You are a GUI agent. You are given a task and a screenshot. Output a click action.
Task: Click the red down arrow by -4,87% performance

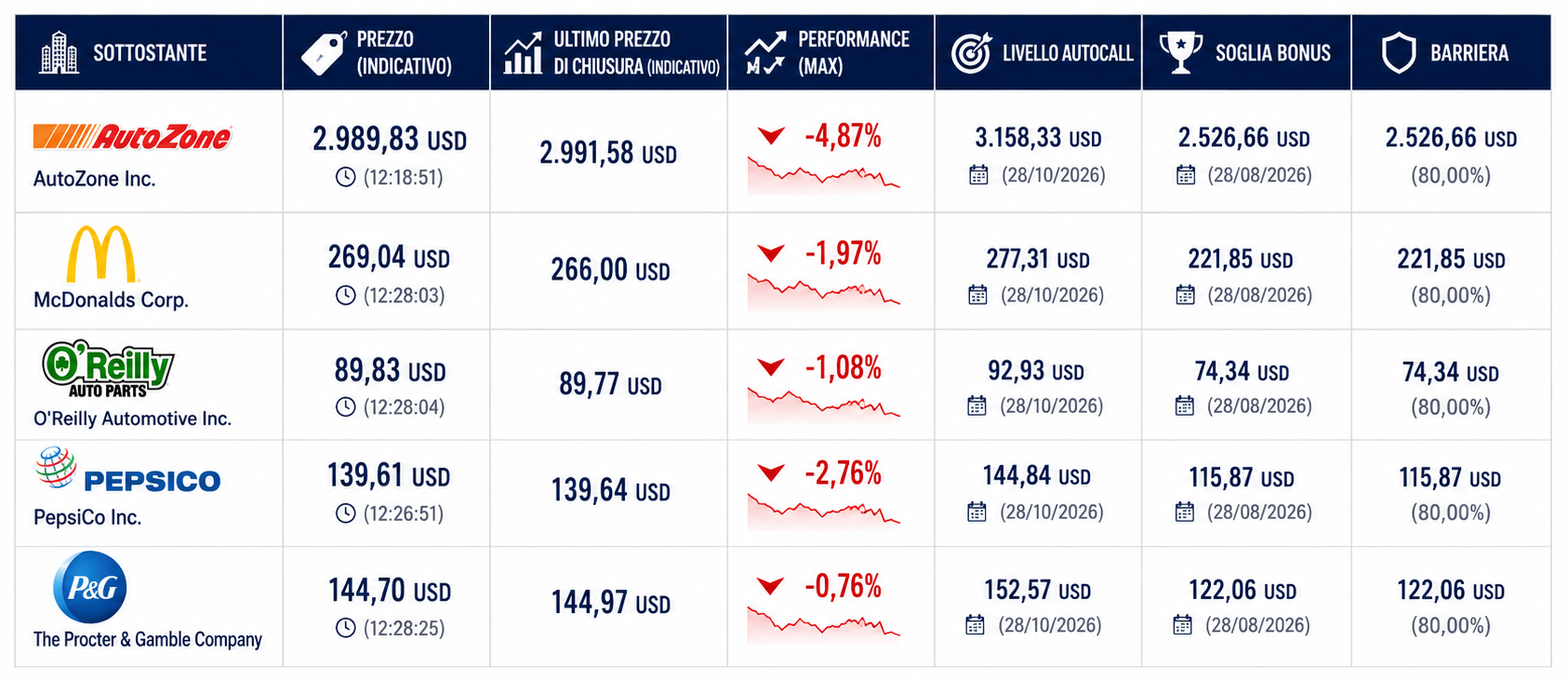pos(771,137)
